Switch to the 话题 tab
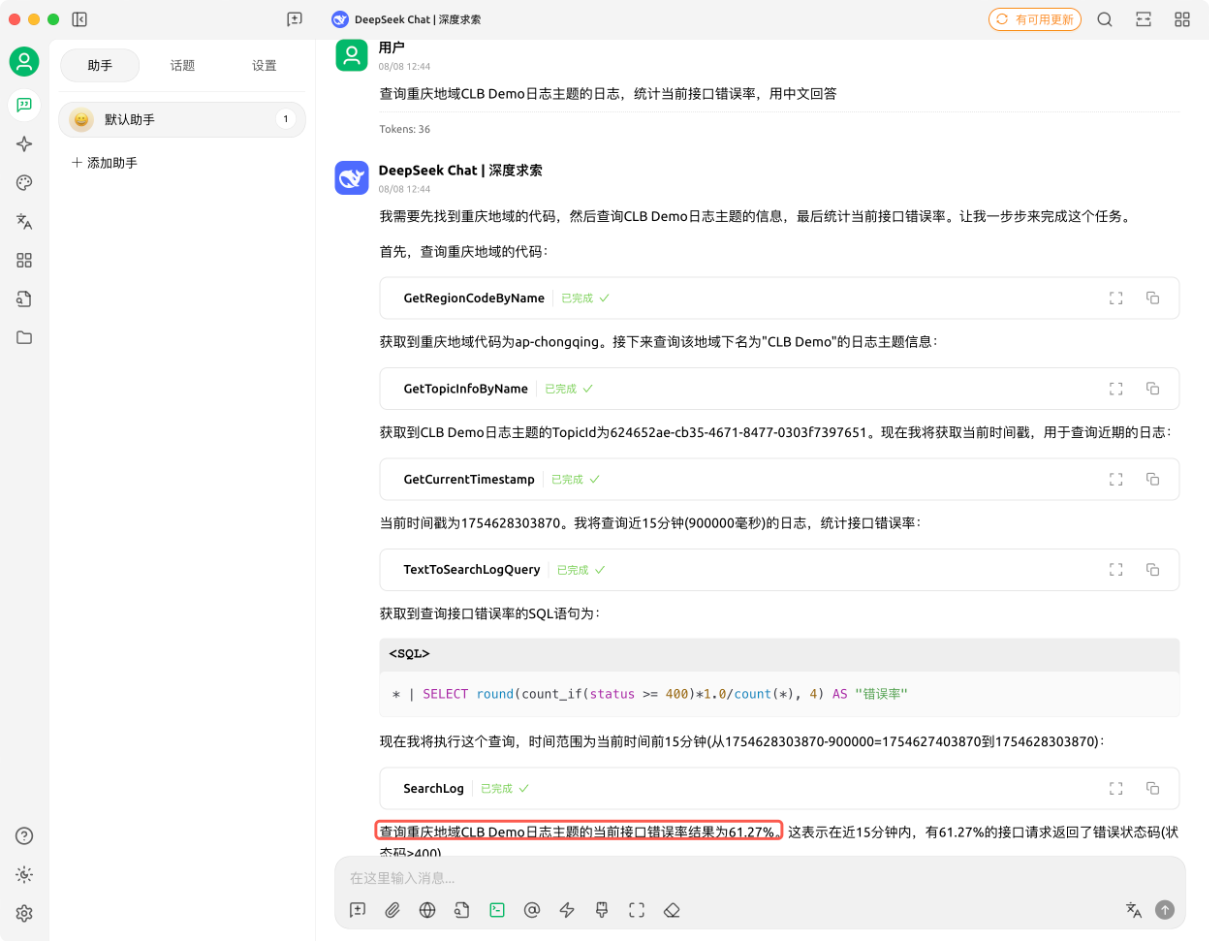Viewport: 1209px width, 941px height. tap(182, 66)
